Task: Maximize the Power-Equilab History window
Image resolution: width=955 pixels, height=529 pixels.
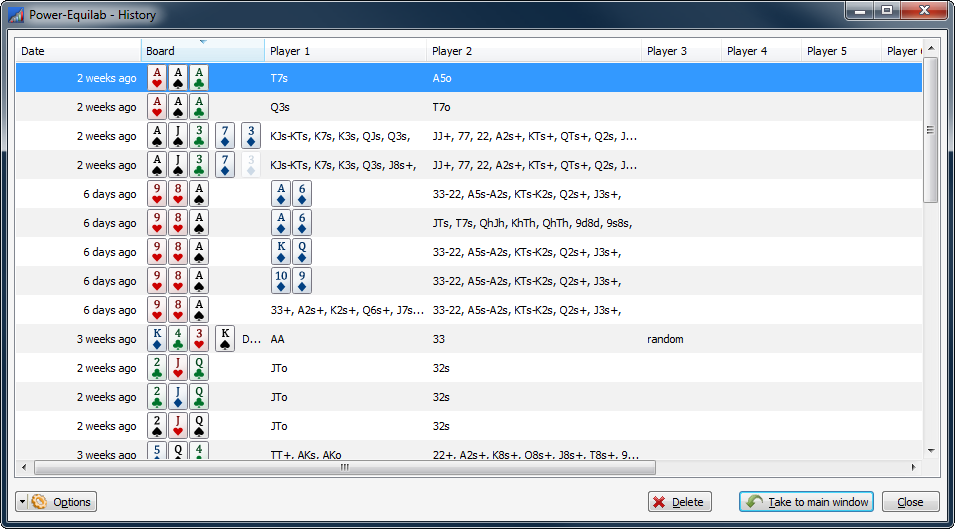Action: click(887, 10)
